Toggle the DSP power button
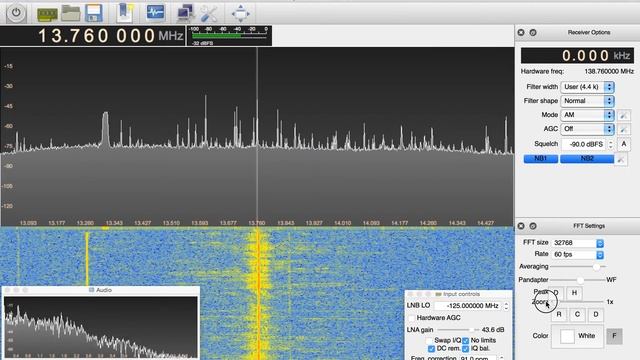This screenshot has height=360, width=640. [x=16, y=13]
